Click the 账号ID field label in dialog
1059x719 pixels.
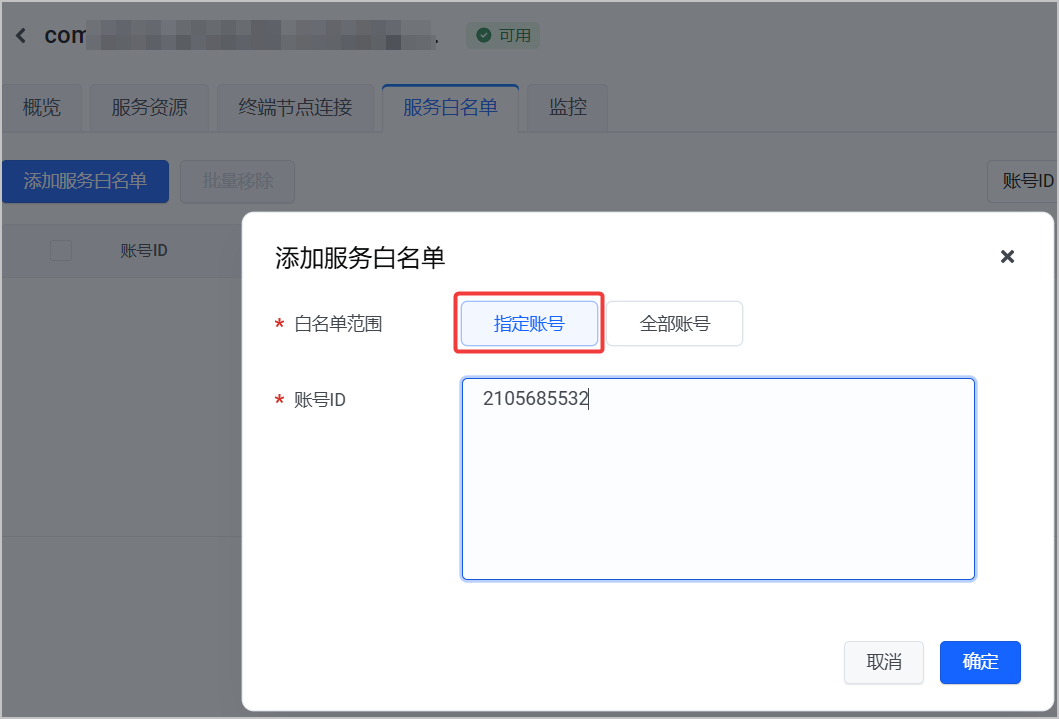pos(319,400)
